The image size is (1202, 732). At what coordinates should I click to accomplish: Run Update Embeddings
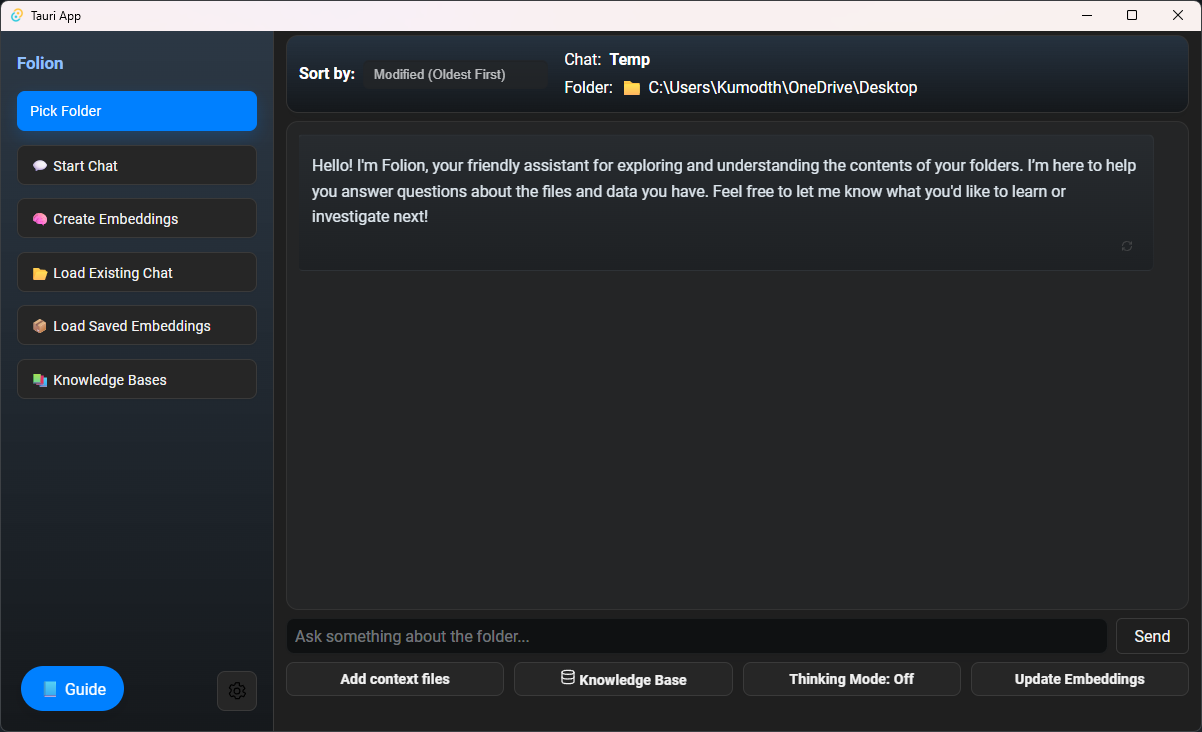pos(1079,679)
